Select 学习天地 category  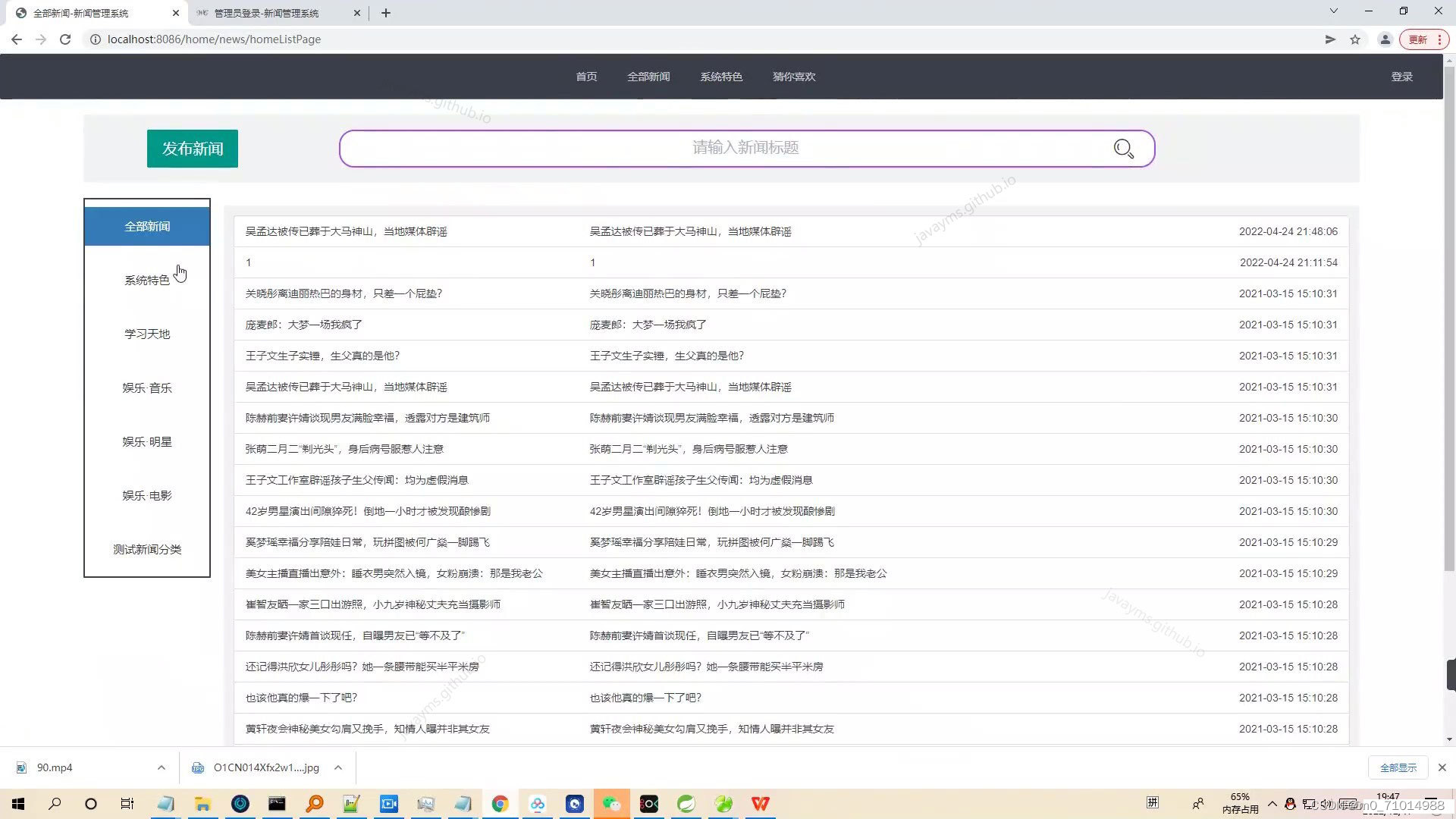pyautogui.click(x=147, y=334)
